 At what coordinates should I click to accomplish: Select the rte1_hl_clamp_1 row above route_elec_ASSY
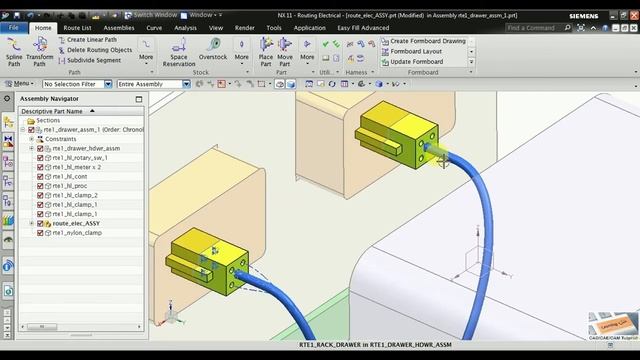click(81, 214)
